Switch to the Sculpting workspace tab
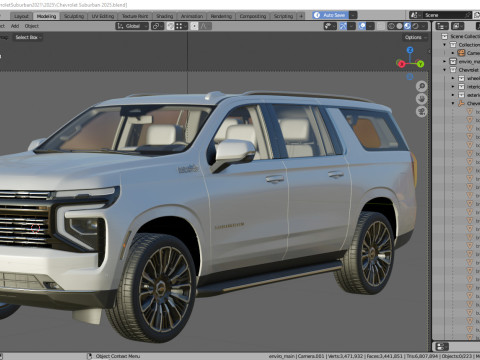 (x=74, y=16)
